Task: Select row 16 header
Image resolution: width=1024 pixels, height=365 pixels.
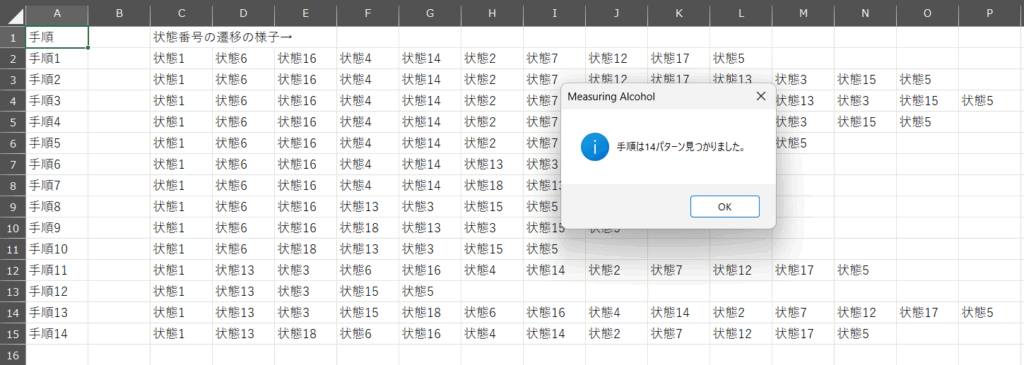Action: (x=12, y=355)
